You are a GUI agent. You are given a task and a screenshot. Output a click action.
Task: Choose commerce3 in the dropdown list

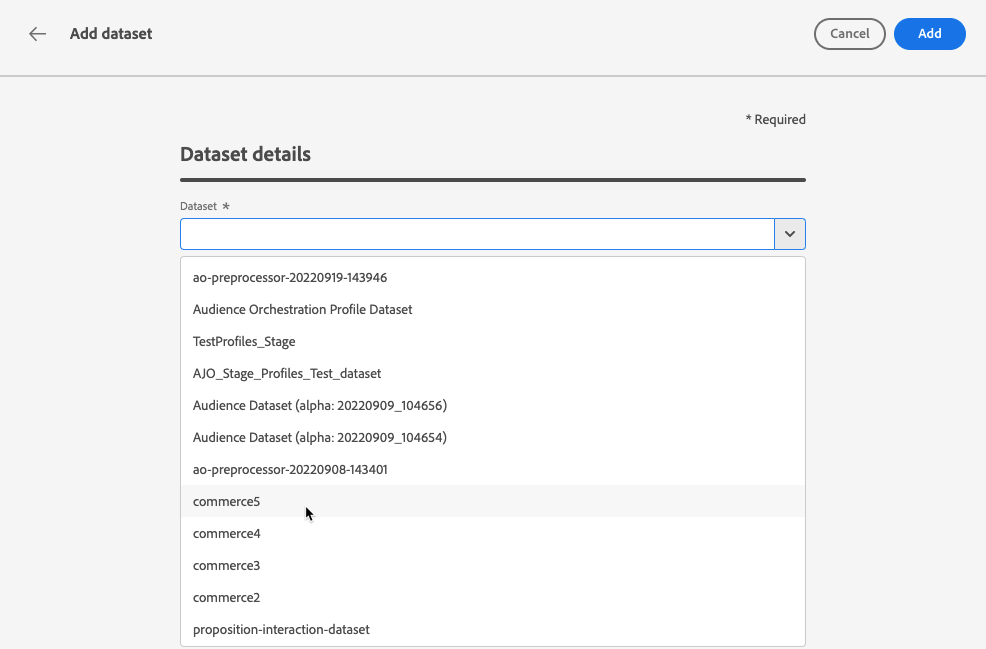click(x=227, y=565)
